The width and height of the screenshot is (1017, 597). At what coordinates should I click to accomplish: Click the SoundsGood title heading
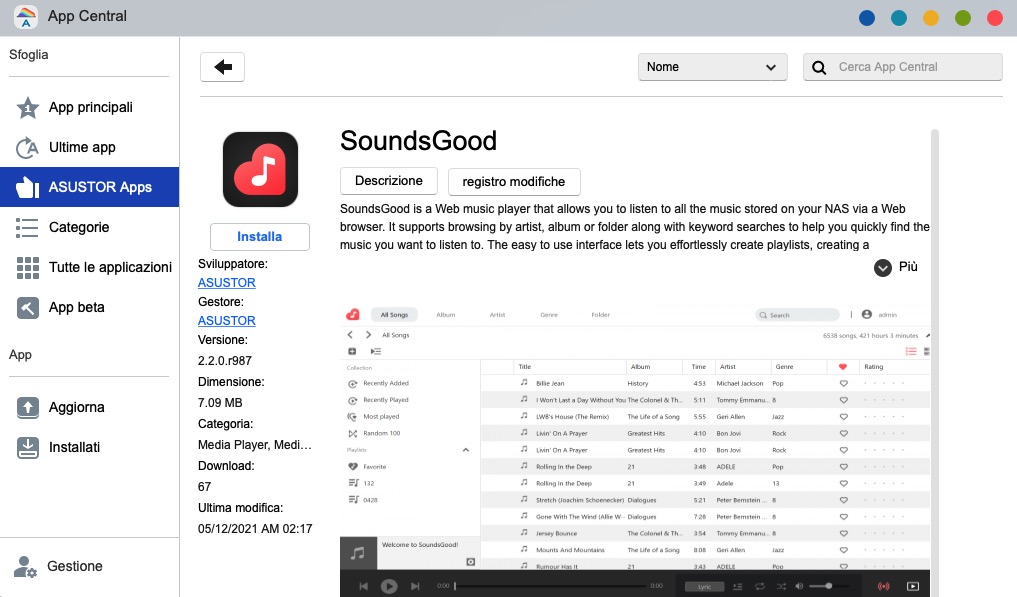pos(418,141)
